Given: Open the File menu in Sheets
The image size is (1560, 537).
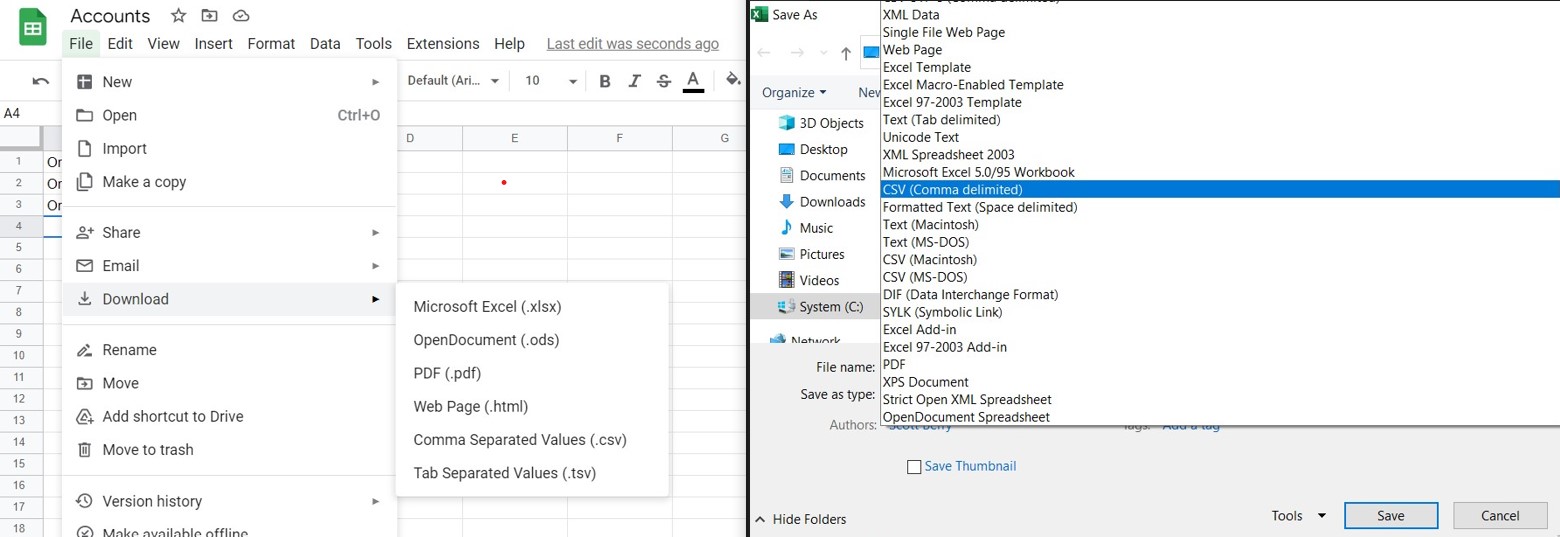Looking at the screenshot, I should (81, 43).
